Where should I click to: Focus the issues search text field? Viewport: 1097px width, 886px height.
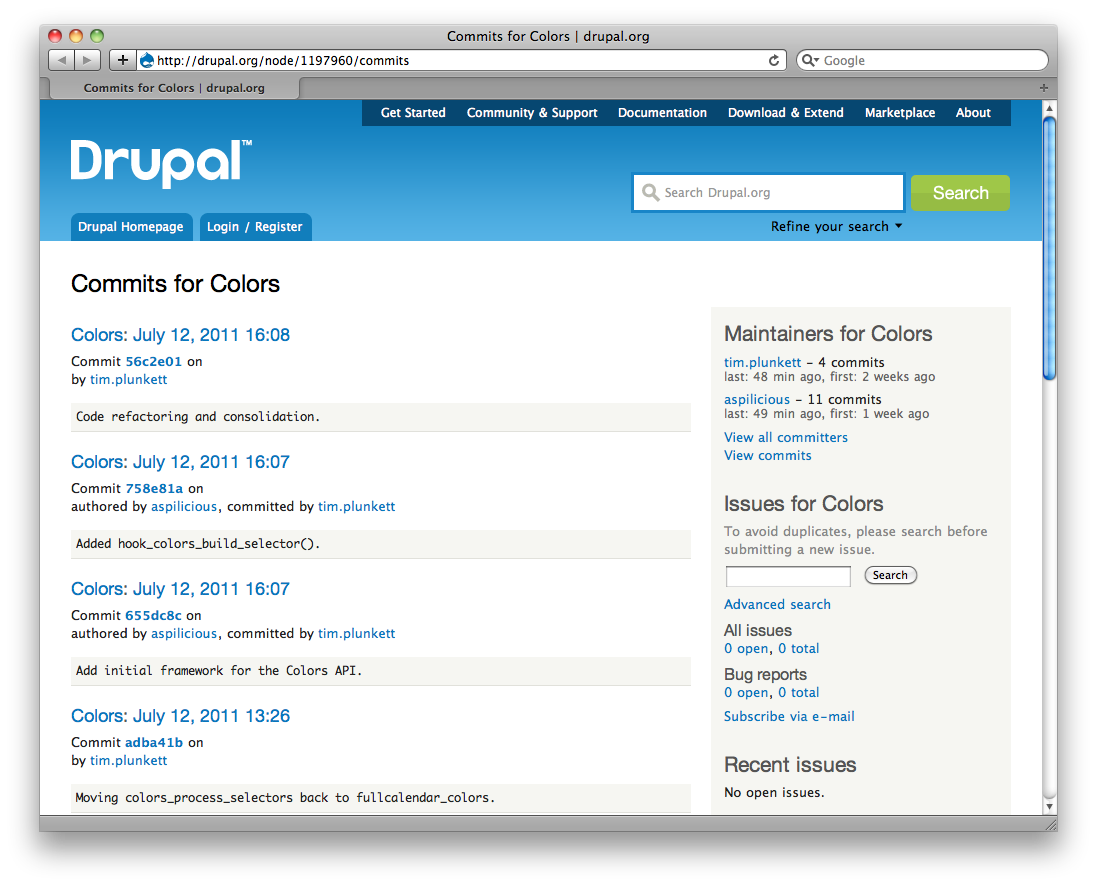[x=788, y=576]
